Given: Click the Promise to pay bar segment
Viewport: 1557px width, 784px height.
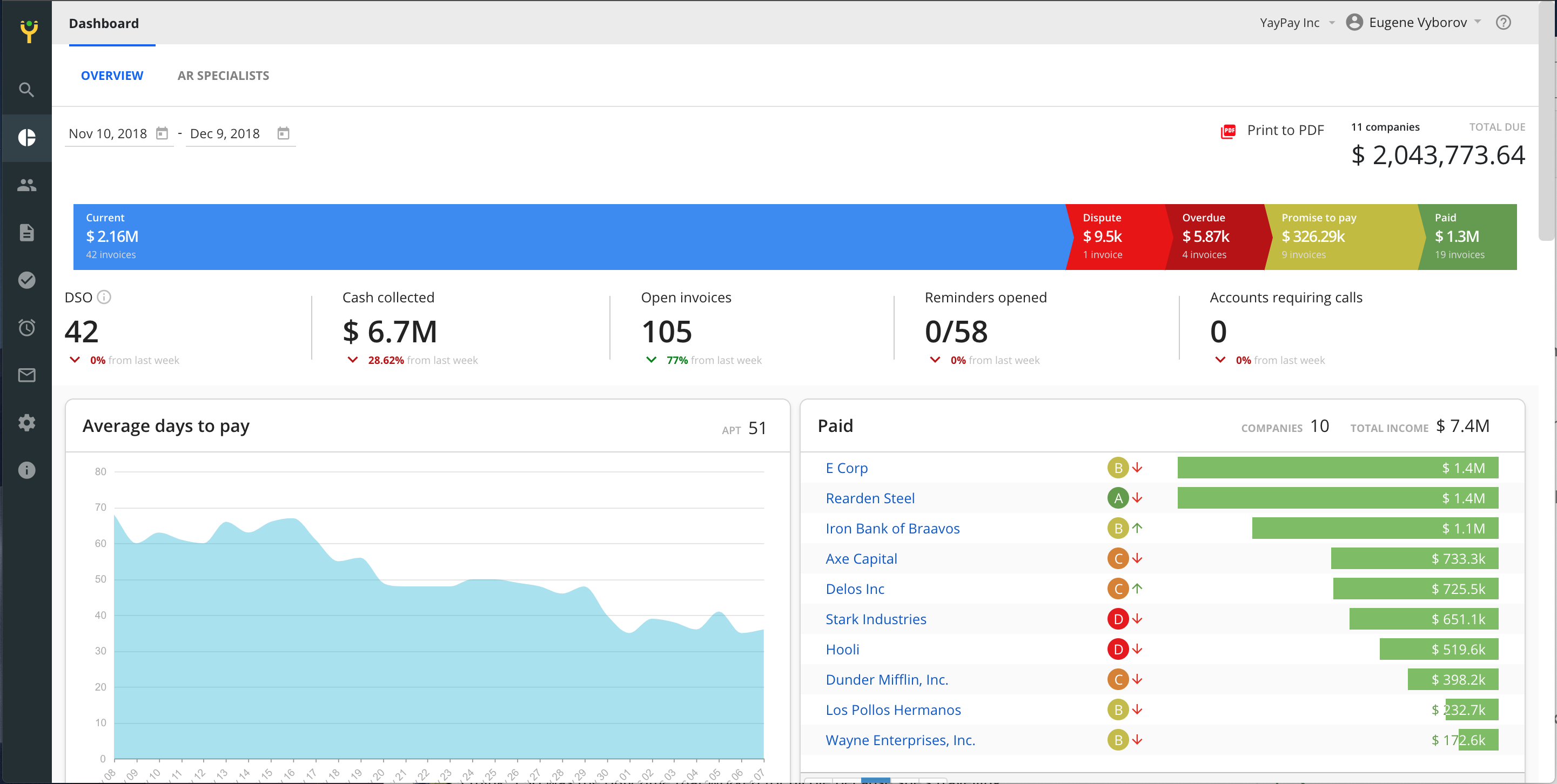Looking at the screenshot, I should point(1339,237).
